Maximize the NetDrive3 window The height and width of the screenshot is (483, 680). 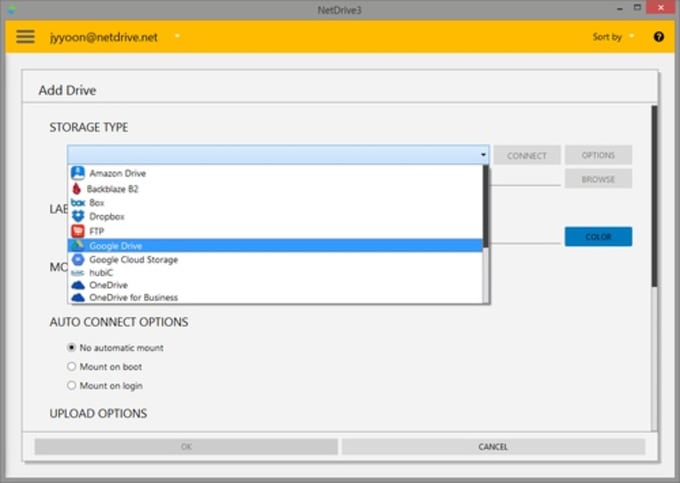tap(637, 8)
